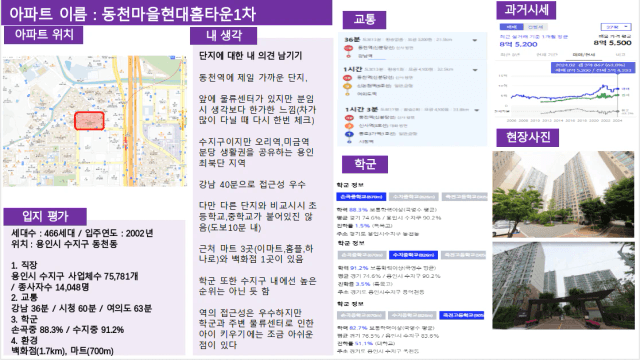
Task: Select active 손곡중학교 tab in first school block
Action: [361, 197]
